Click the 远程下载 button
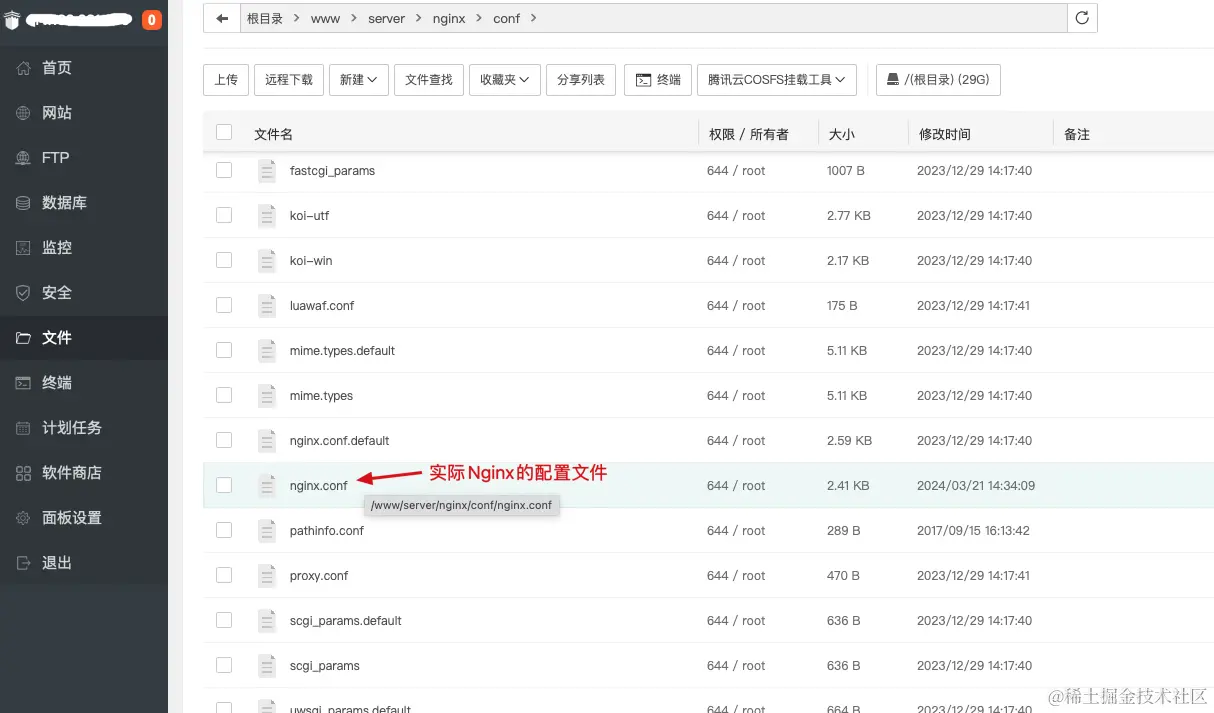 (289, 80)
